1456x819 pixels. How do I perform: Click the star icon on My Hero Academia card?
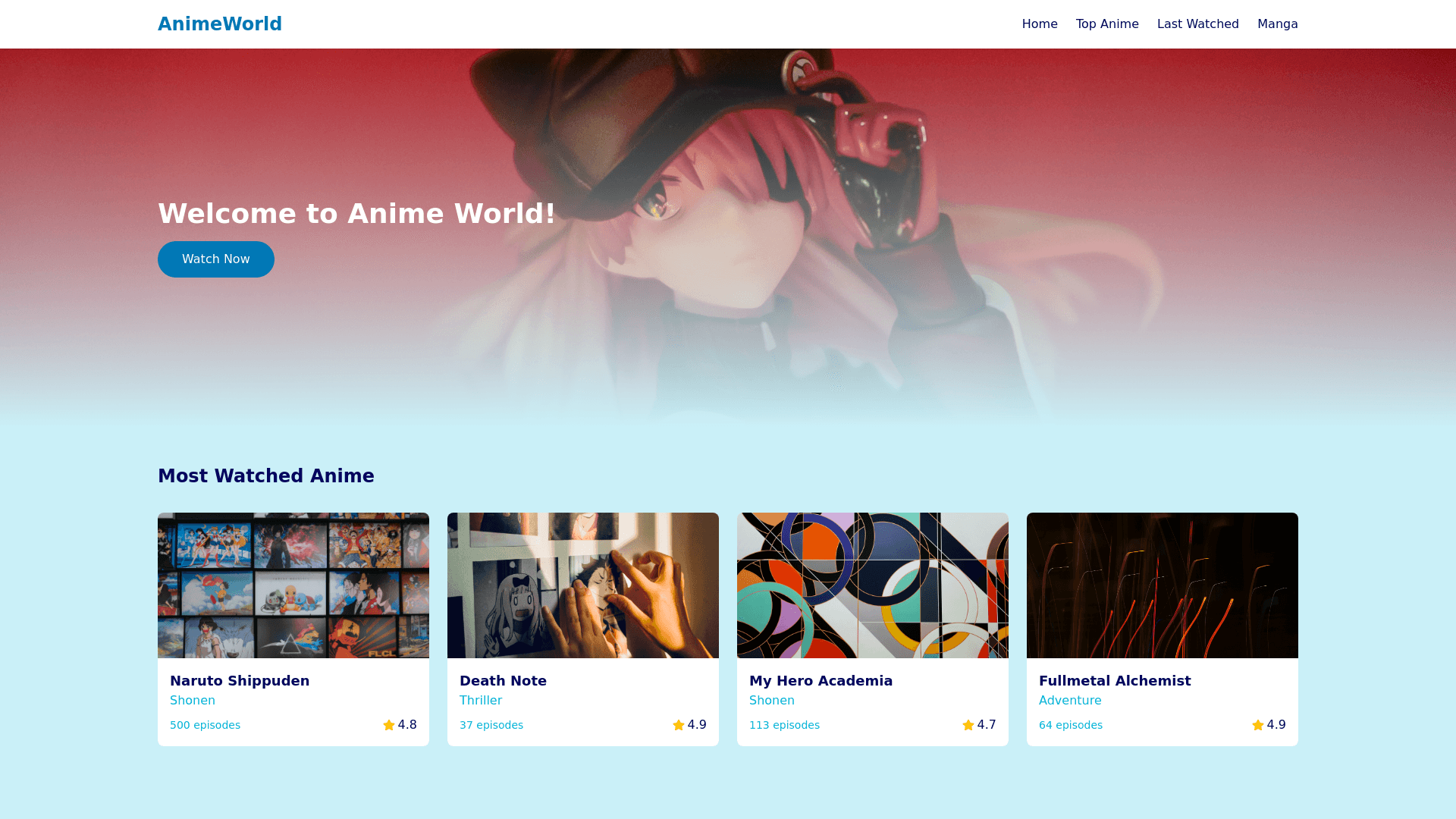(x=968, y=725)
